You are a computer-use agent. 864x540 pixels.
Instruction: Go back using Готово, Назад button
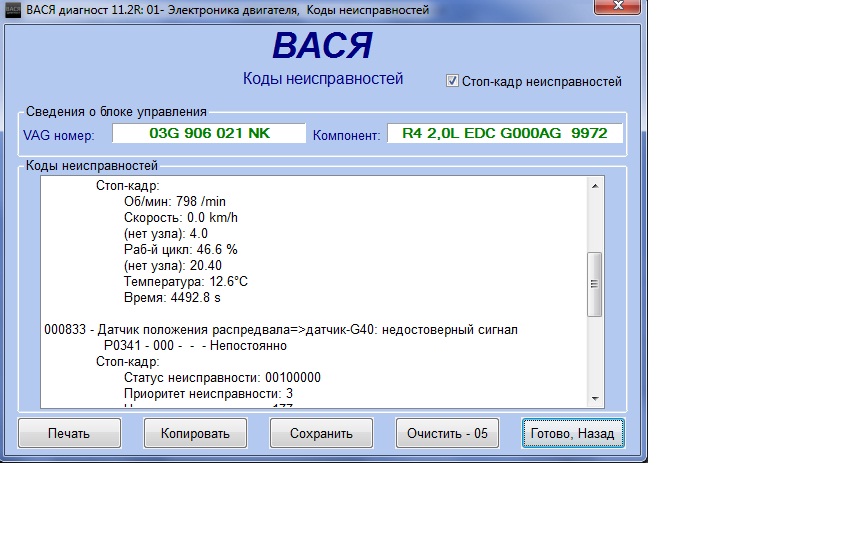[x=573, y=433]
